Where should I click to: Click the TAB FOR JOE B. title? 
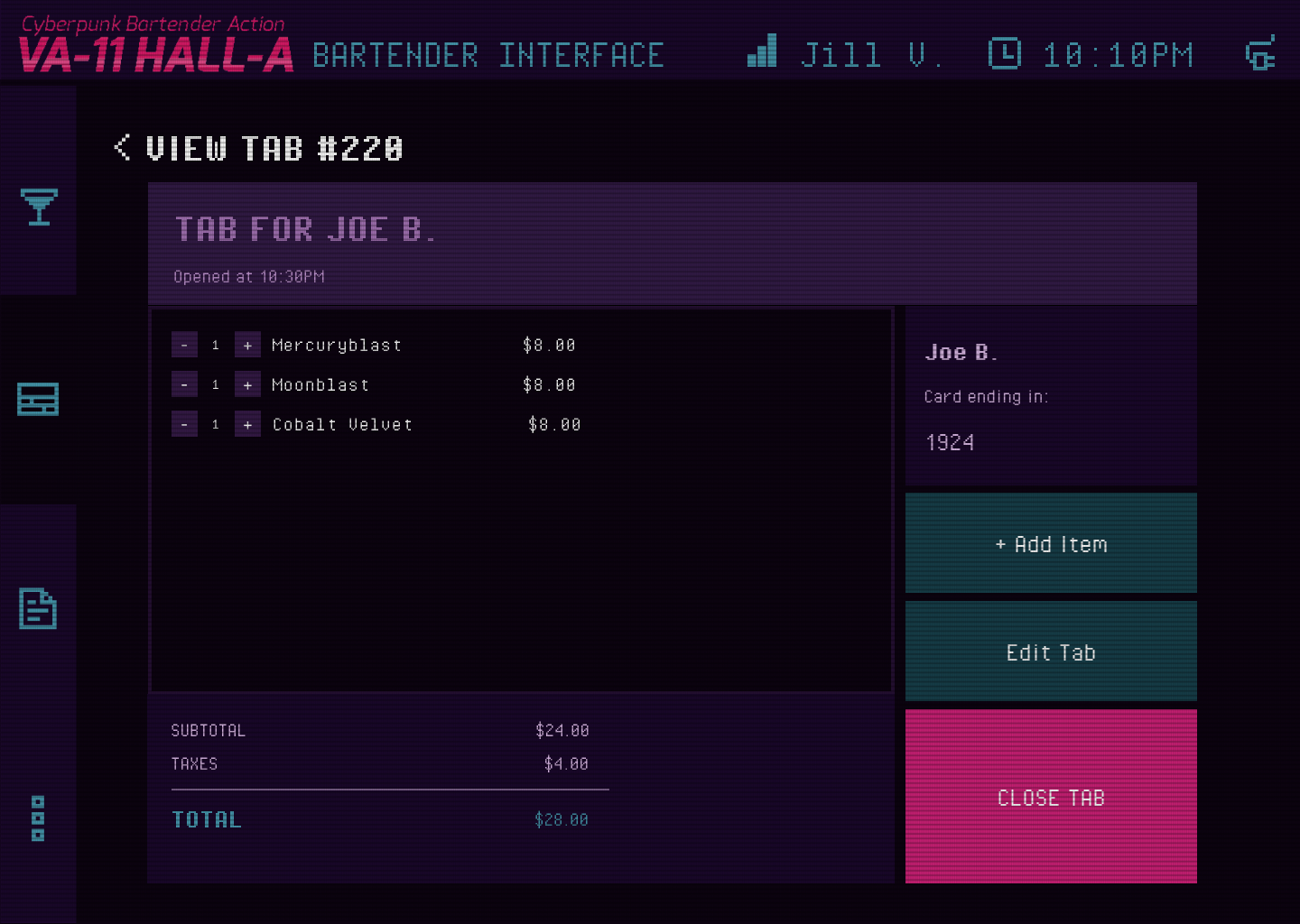point(305,229)
